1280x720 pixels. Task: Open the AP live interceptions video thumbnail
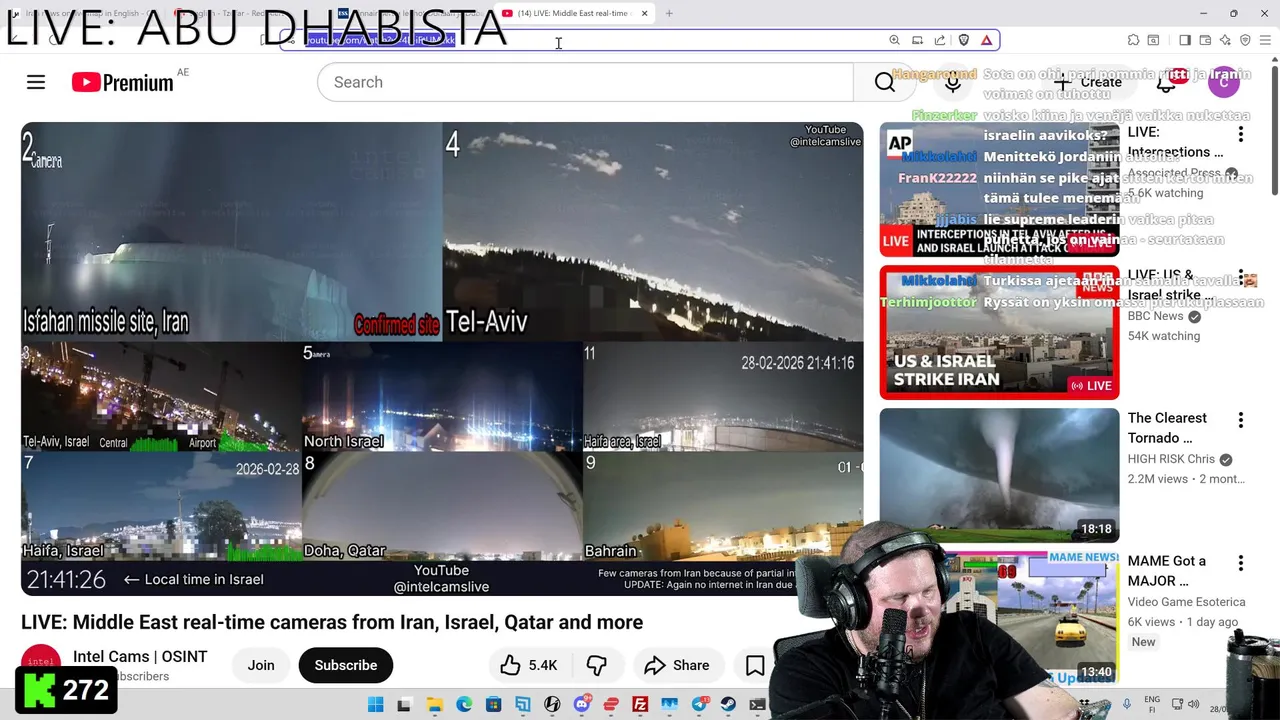point(999,190)
